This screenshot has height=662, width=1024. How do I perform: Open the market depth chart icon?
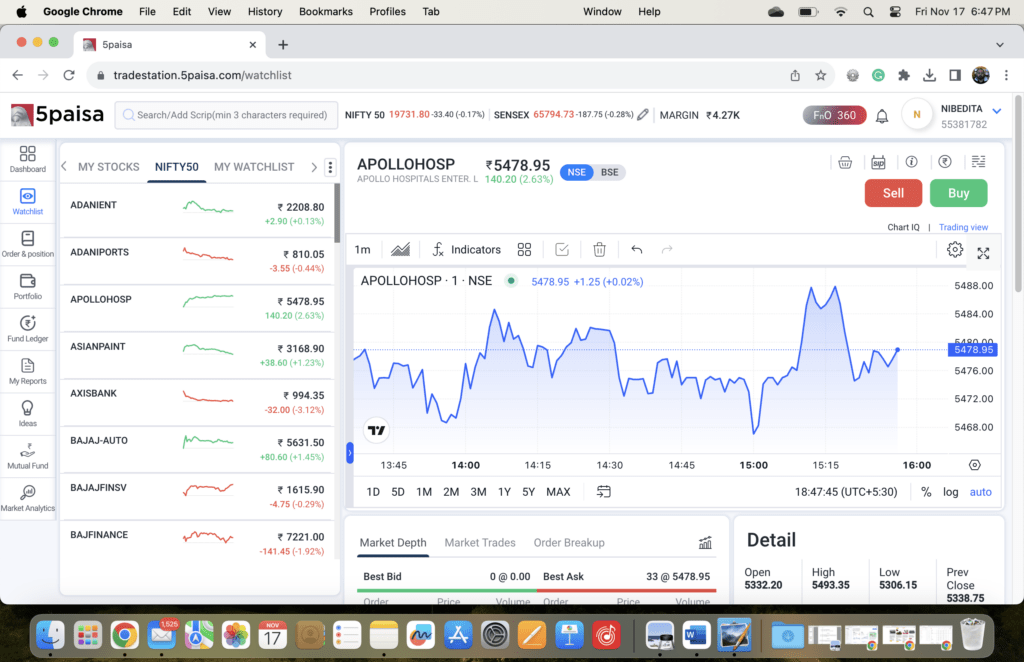[705, 543]
